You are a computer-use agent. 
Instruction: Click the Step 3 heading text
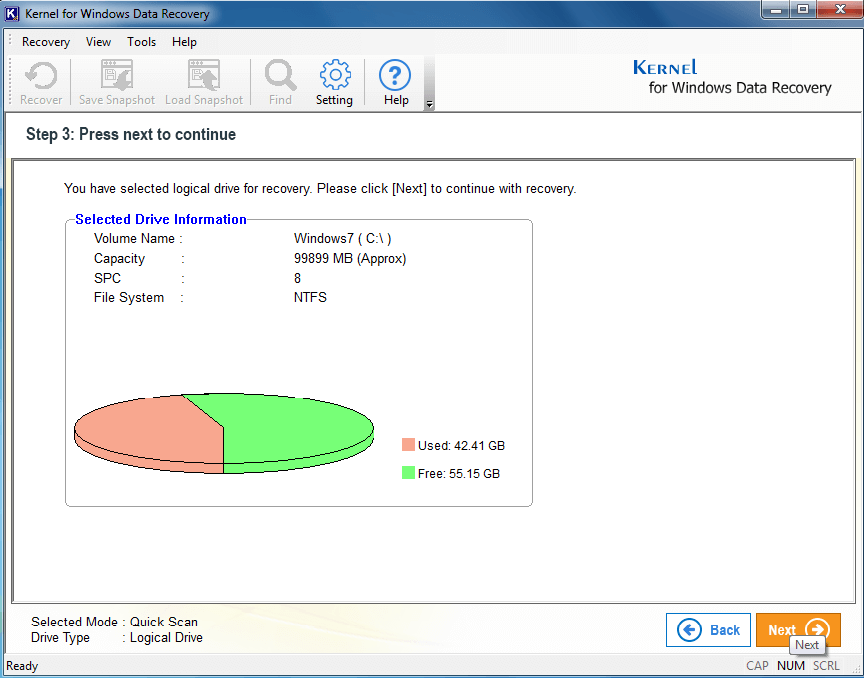point(131,134)
